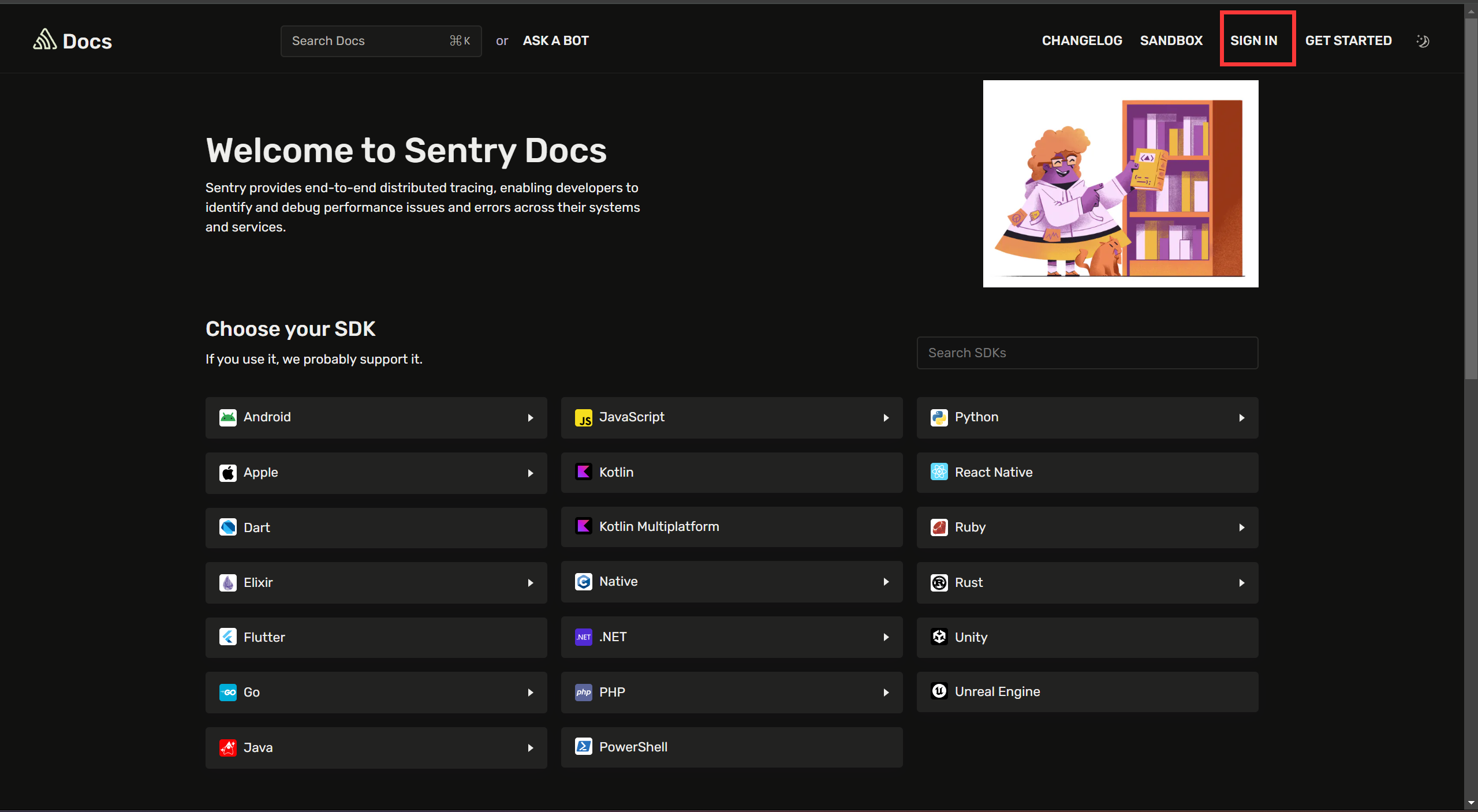Open the GET STARTED link

1349,40
